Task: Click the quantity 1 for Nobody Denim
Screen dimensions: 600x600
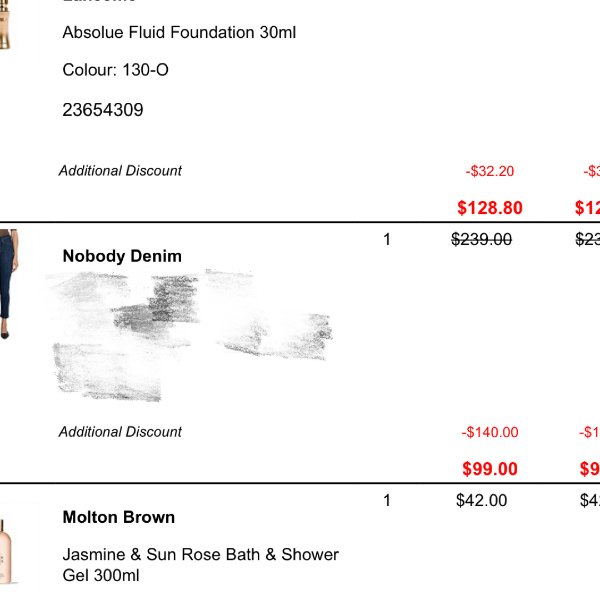Action: click(387, 240)
